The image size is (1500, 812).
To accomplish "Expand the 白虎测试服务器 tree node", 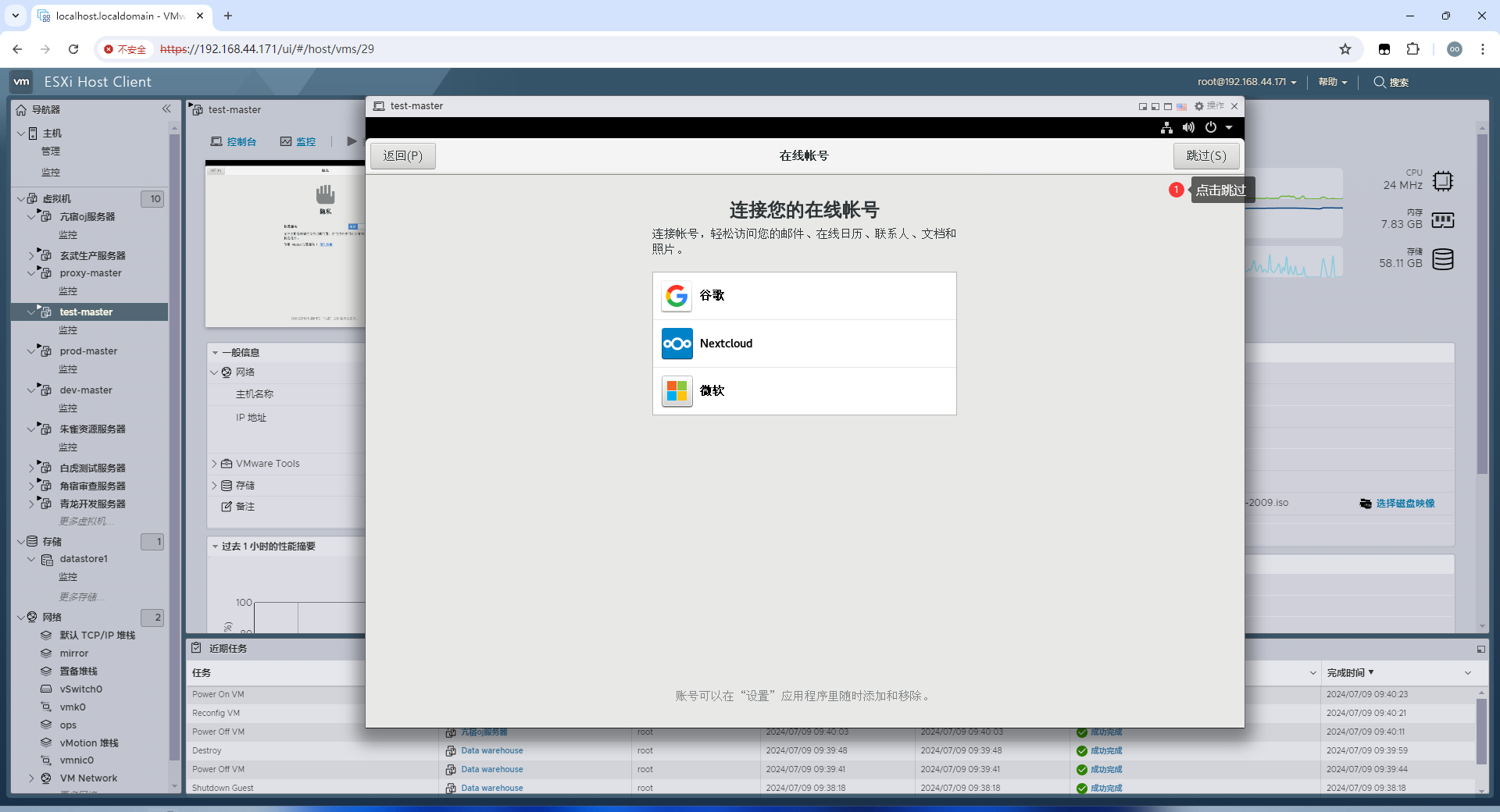I will pos(31,468).
